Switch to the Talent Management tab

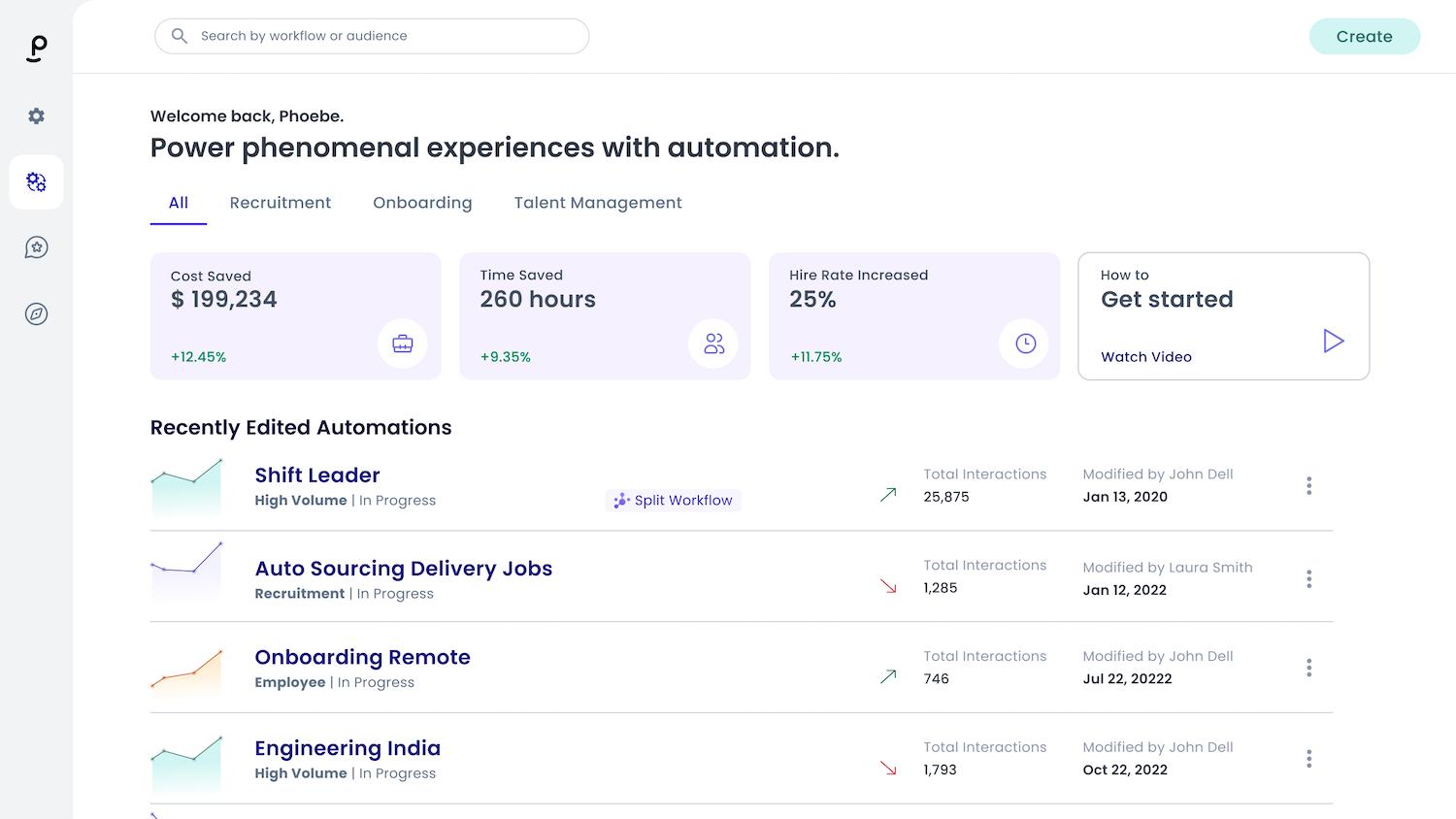(597, 203)
